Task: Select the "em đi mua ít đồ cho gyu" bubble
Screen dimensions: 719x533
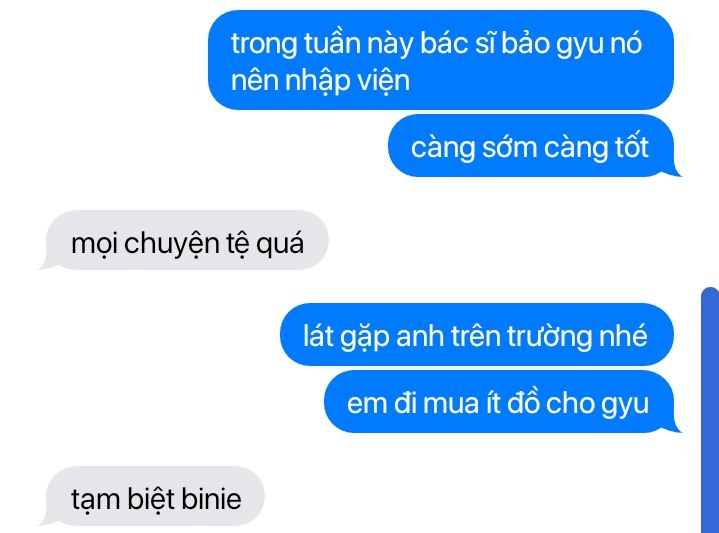Action: [499, 402]
